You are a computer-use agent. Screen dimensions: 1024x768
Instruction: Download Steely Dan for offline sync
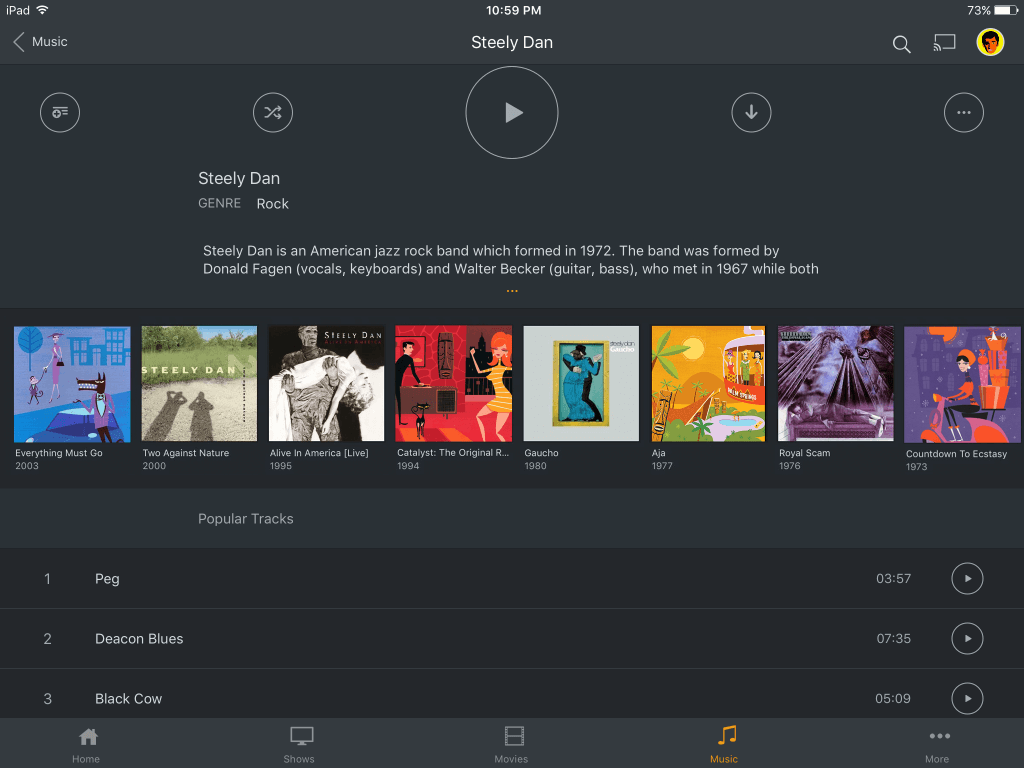[751, 112]
